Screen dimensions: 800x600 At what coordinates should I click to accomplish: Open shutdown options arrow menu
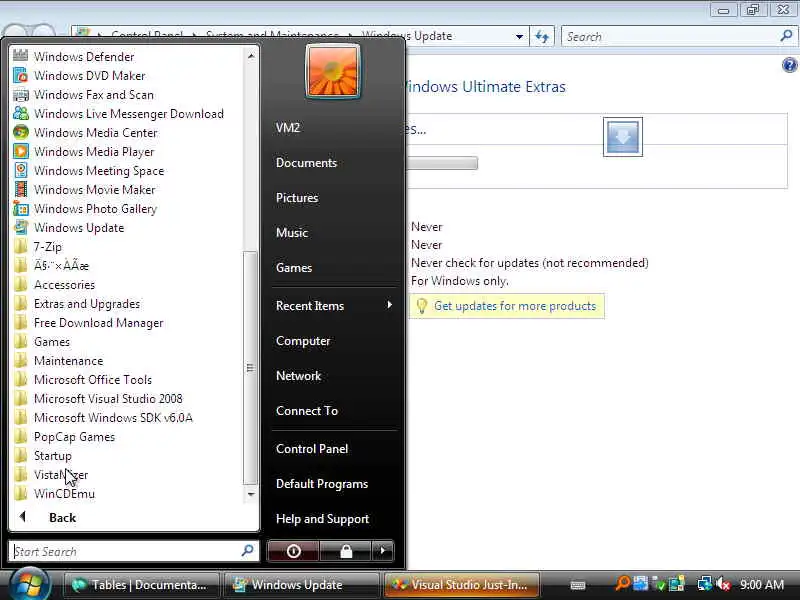[383, 551]
